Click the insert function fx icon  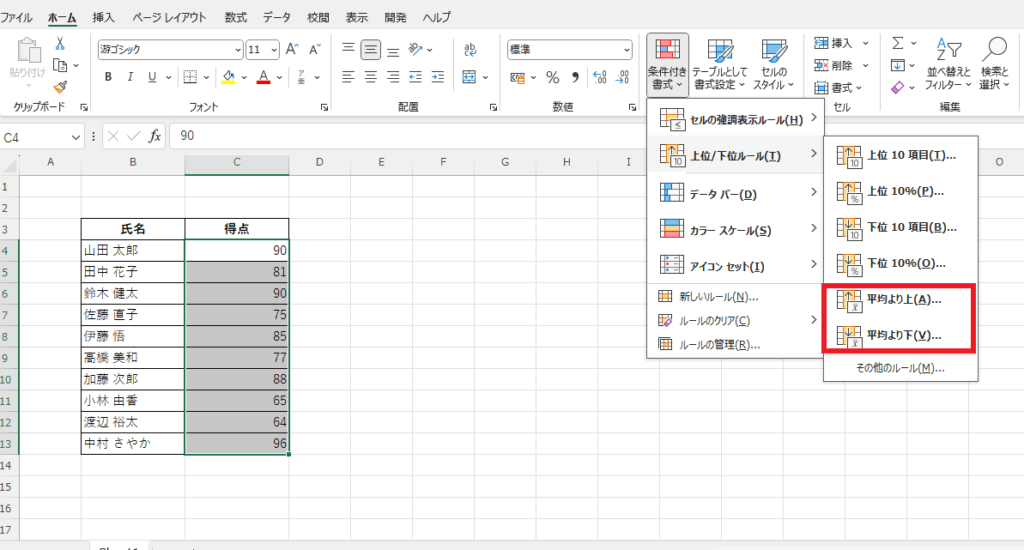[x=155, y=136]
